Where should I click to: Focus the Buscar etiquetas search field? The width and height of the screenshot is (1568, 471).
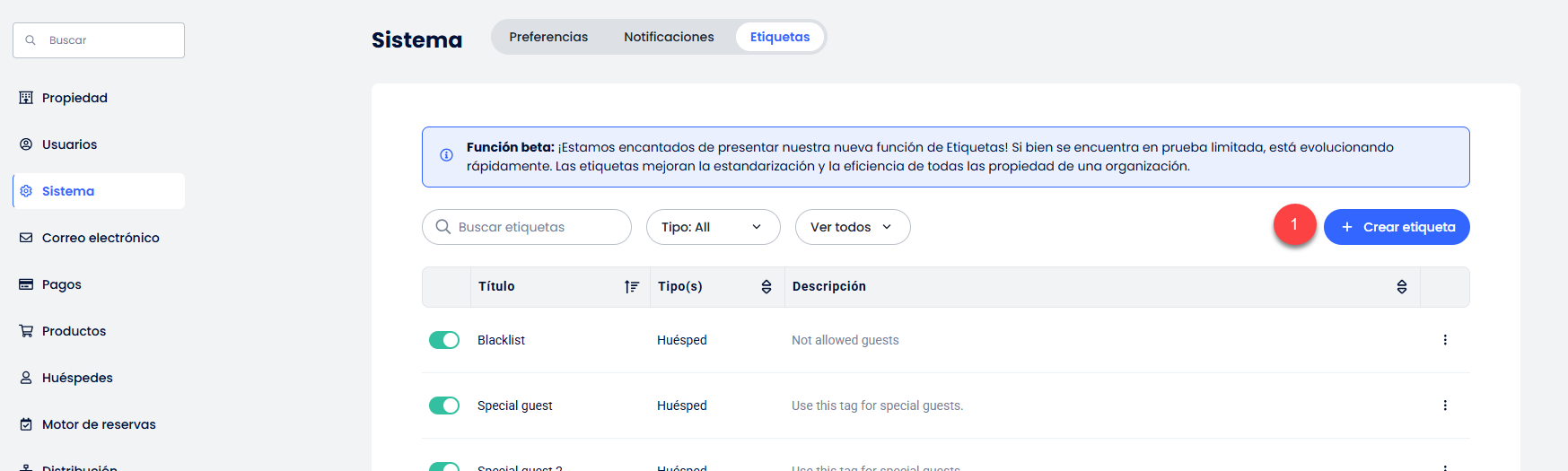click(535, 227)
